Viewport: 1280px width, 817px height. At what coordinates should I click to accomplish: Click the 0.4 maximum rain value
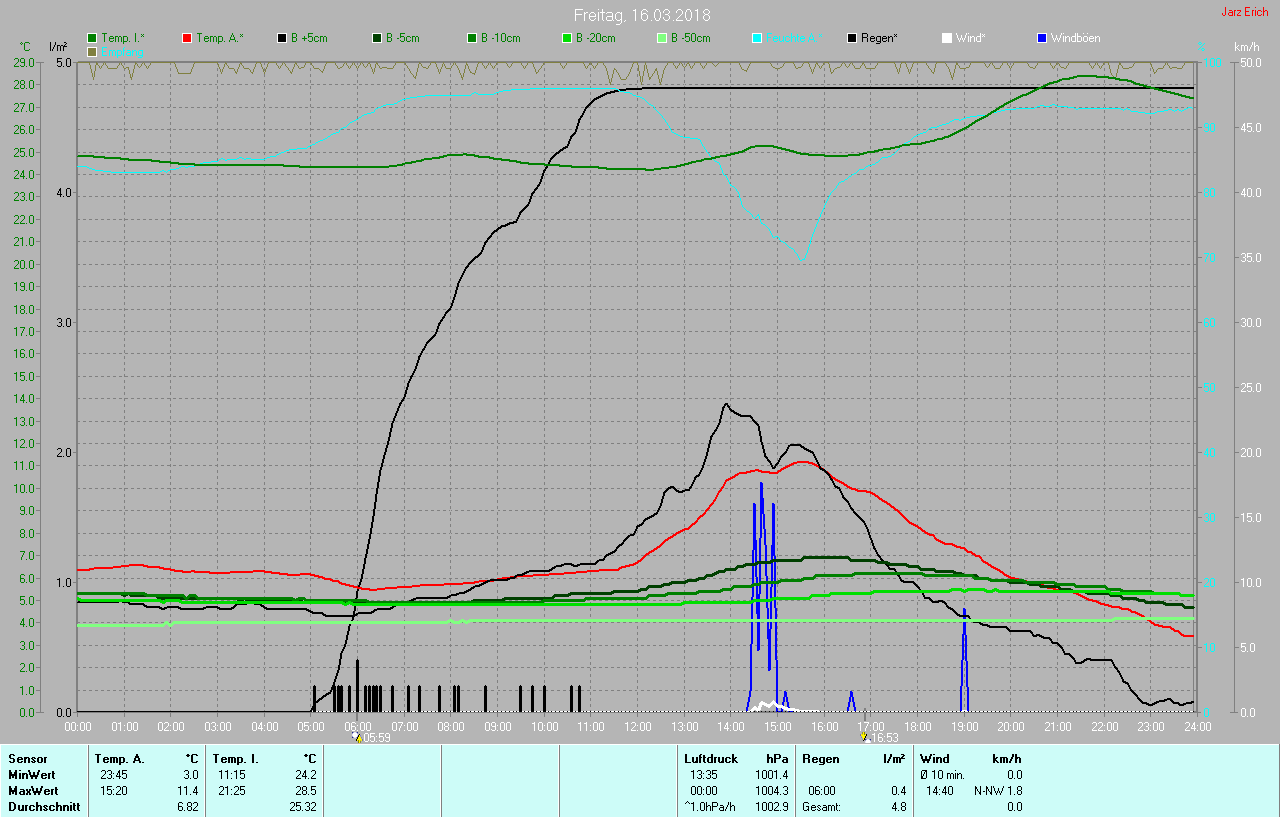[899, 791]
